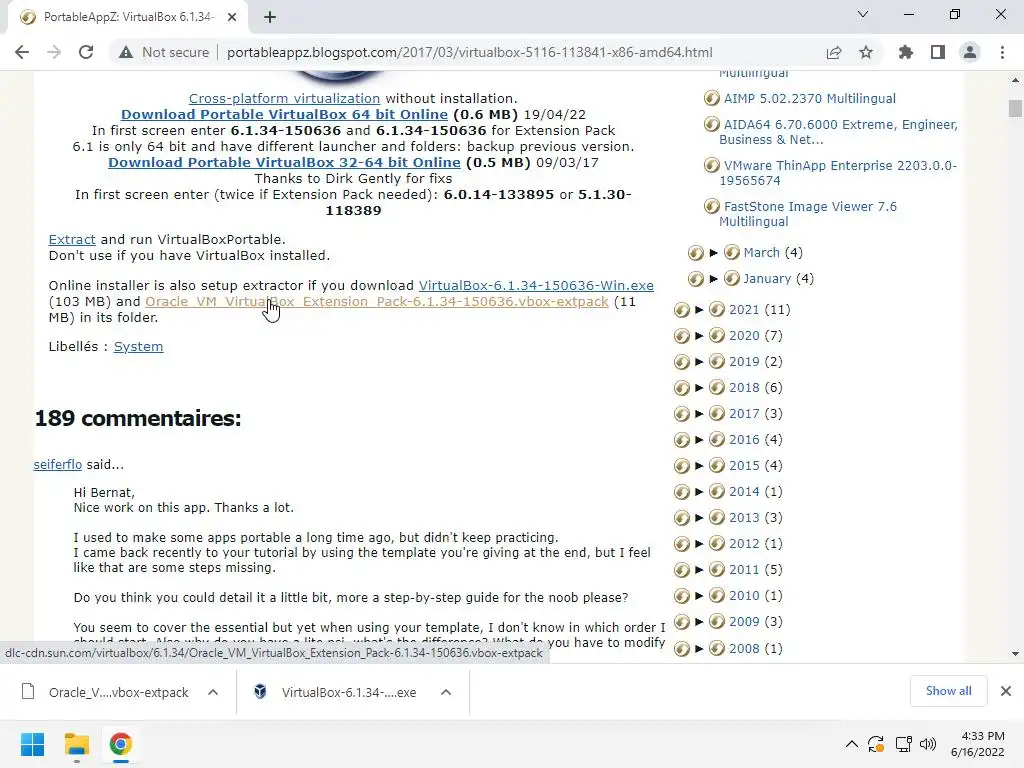Viewport: 1024px width, 768px height.
Task: Click the scrollbar down arrow
Action: (1015, 654)
